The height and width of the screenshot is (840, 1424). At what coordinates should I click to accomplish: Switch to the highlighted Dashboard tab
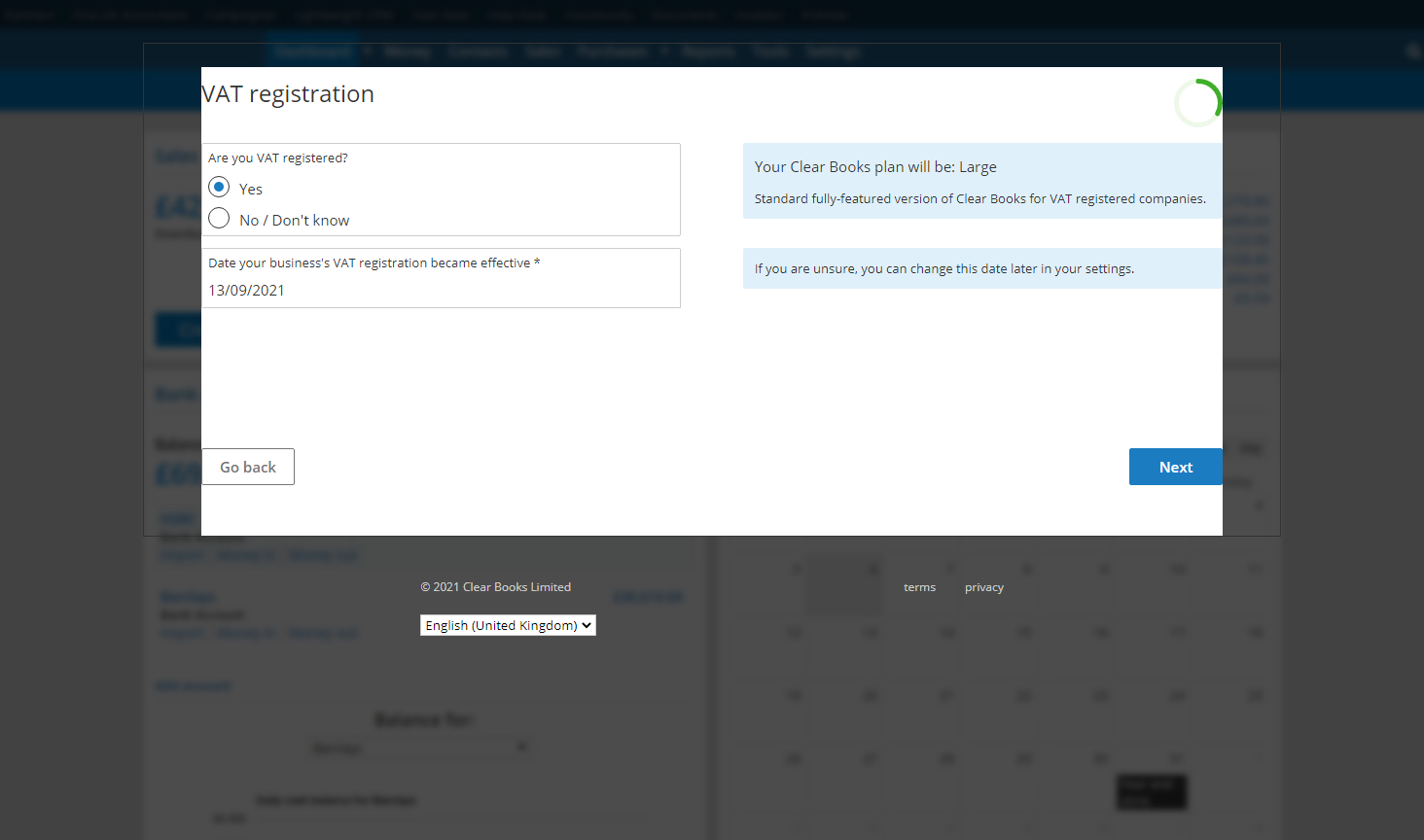312,52
